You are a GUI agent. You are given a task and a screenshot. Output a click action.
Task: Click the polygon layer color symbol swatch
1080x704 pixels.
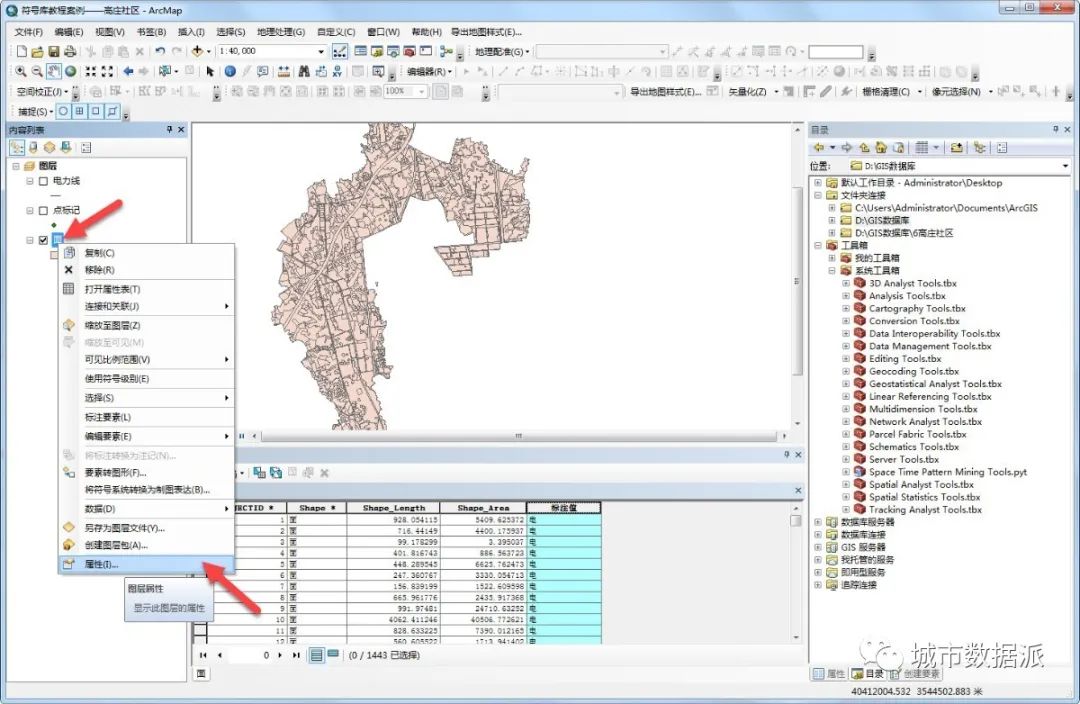point(54,256)
